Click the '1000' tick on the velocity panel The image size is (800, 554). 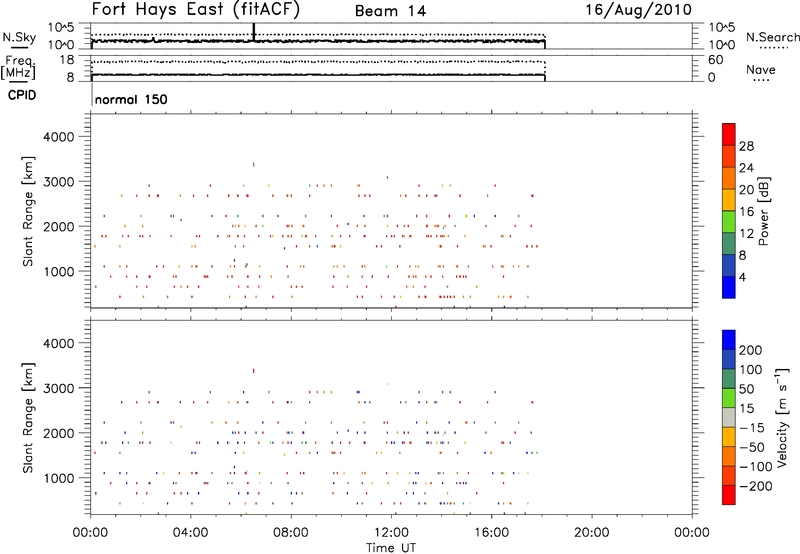coord(59,478)
